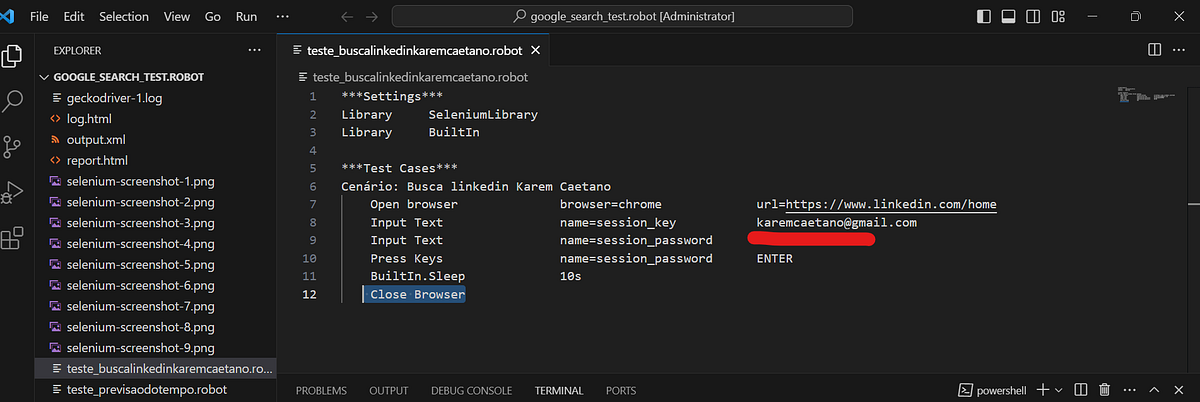This screenshot has height=402, width=1200.
Task: Open the Source Control view
Action: pos(13,147)
